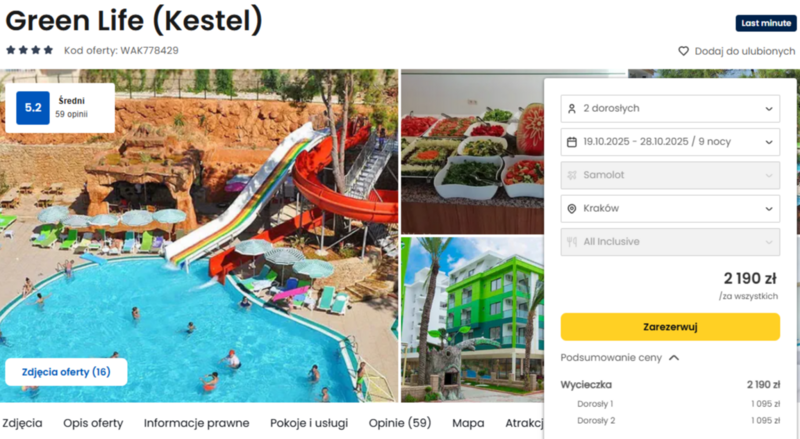Open the 2 dorosłych travelers dropdown
800x439 pixels.
670,109
